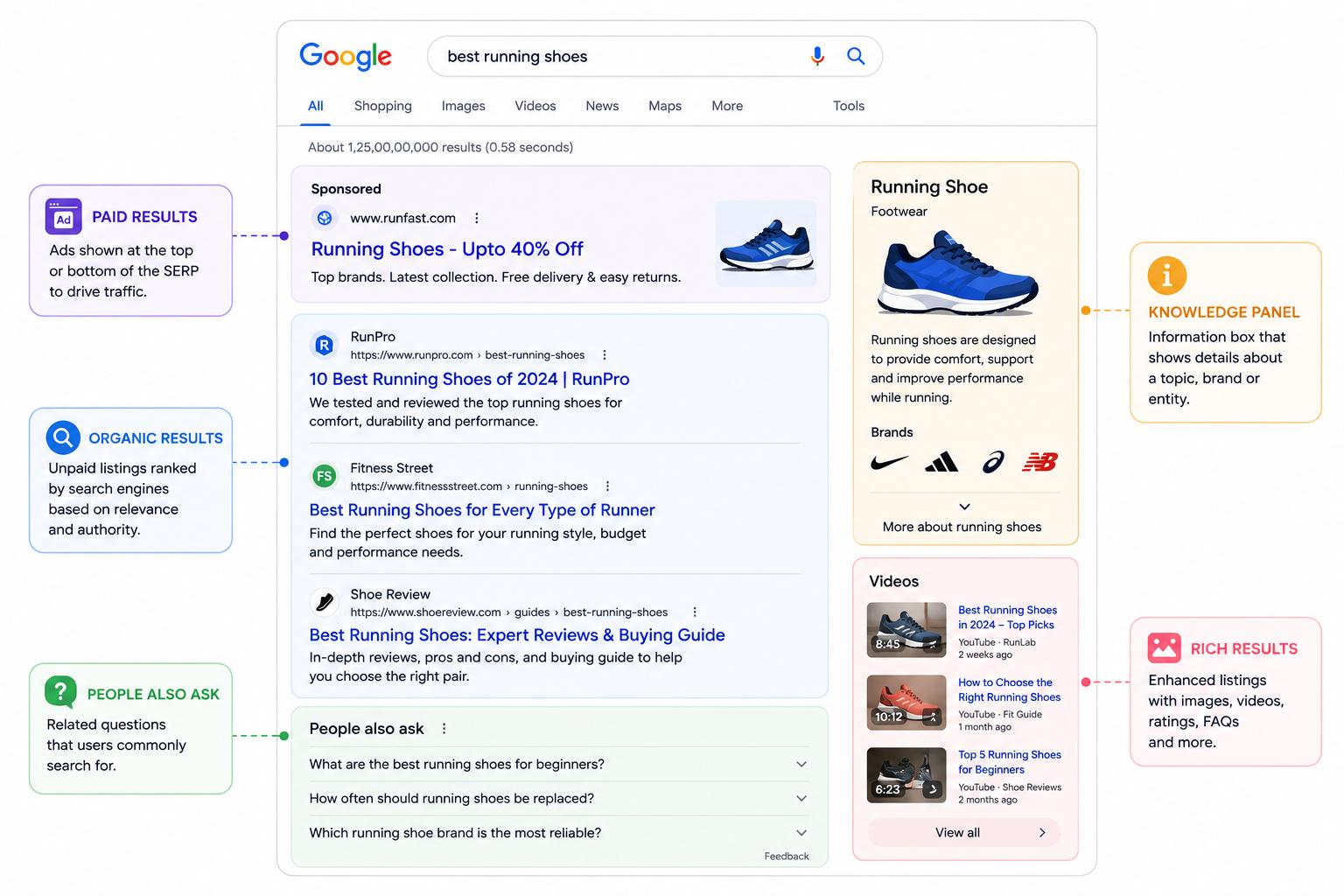Click the 'Sponsored' label

pos(346,189)
